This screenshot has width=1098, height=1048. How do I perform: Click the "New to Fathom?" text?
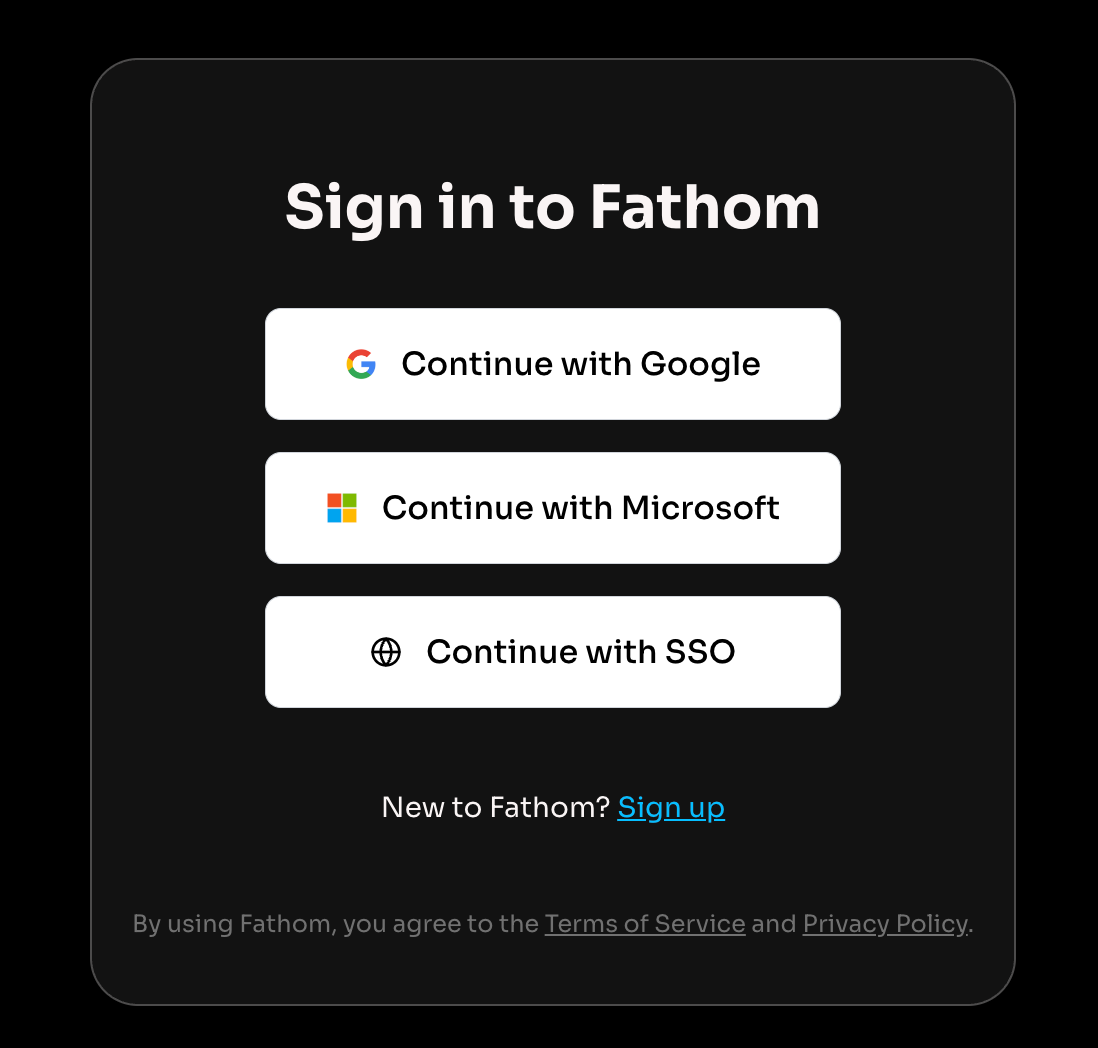[x=495, y=807]
